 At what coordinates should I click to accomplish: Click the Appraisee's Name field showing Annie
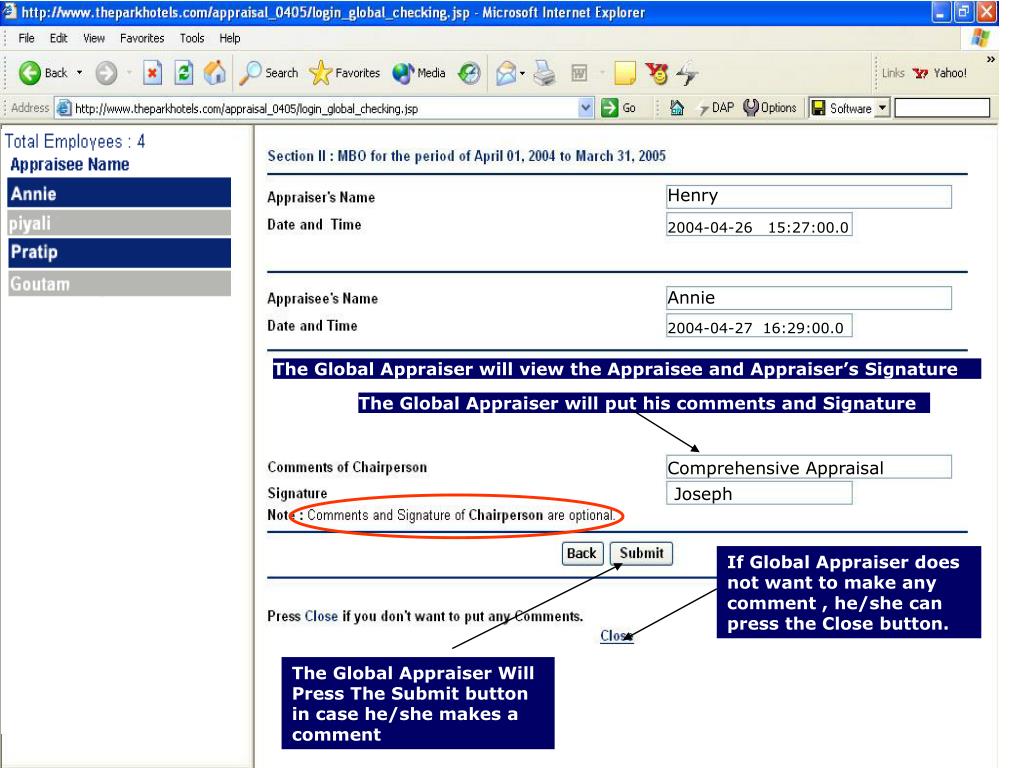808,298
